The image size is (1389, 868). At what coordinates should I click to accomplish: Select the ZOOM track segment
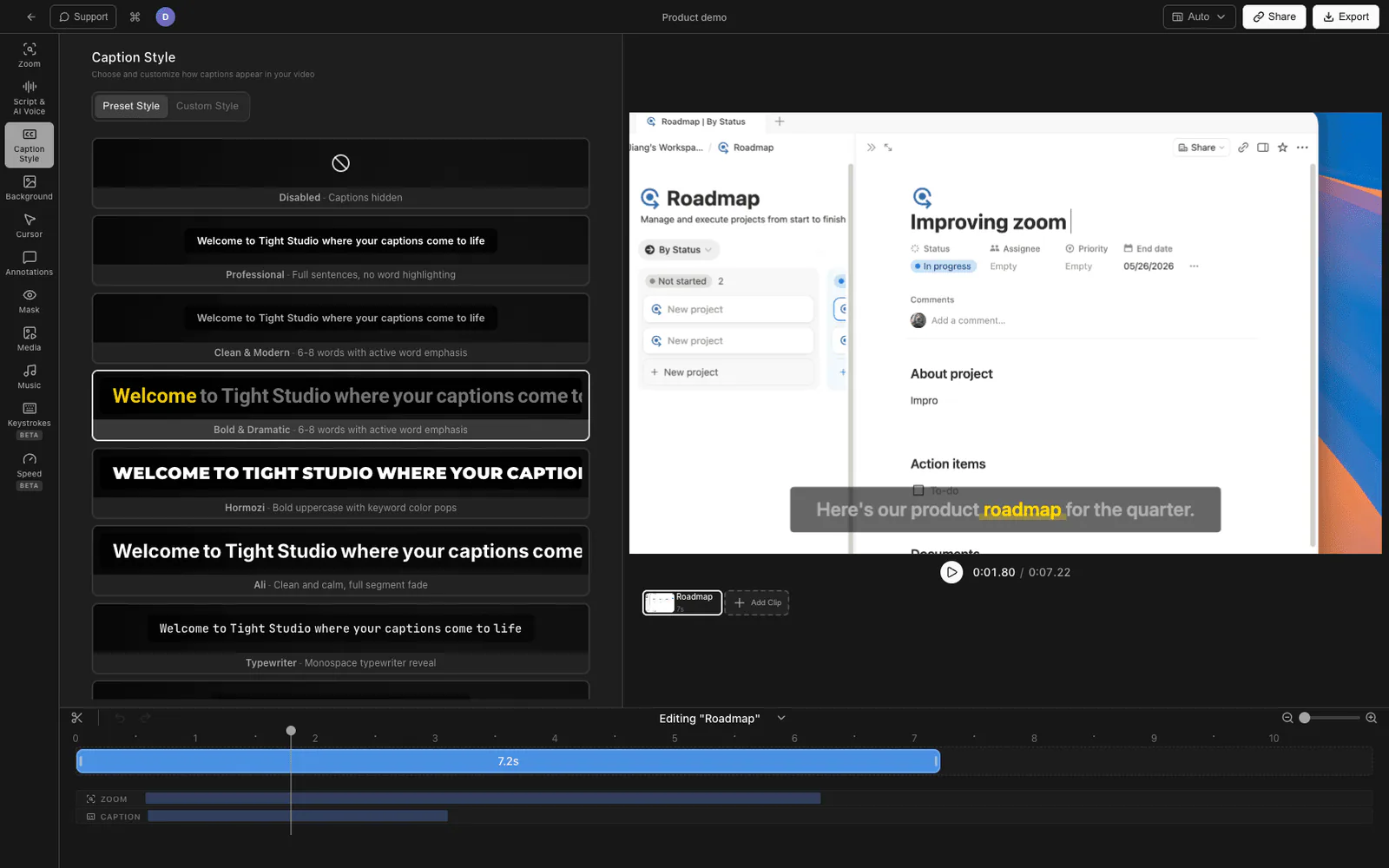(x=483, y=798)
